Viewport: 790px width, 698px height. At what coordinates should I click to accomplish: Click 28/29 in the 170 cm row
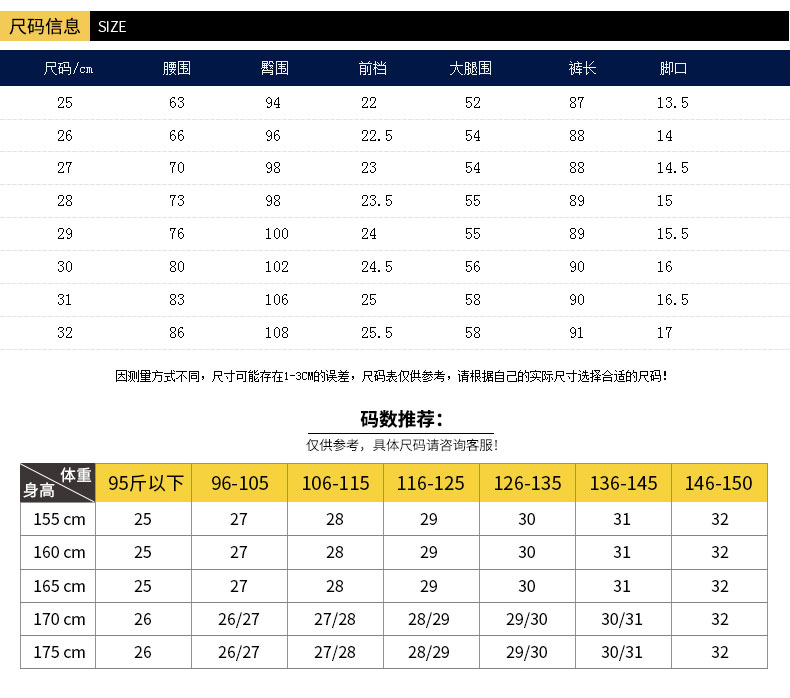[429, 619]
